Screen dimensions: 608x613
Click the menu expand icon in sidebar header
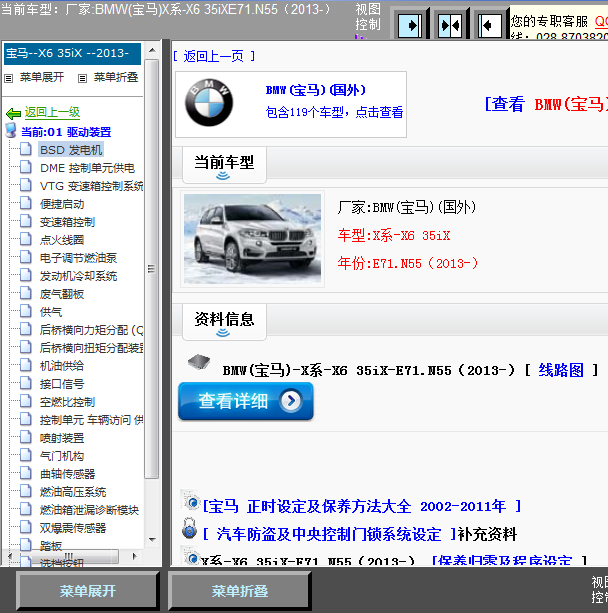click(x=8, y=78)
